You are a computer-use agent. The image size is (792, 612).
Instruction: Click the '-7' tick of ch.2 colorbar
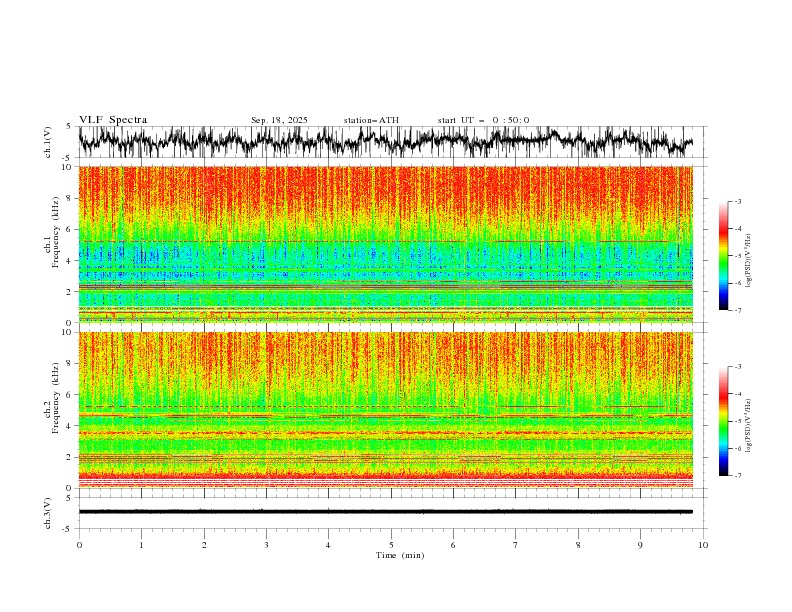[738, 476]
